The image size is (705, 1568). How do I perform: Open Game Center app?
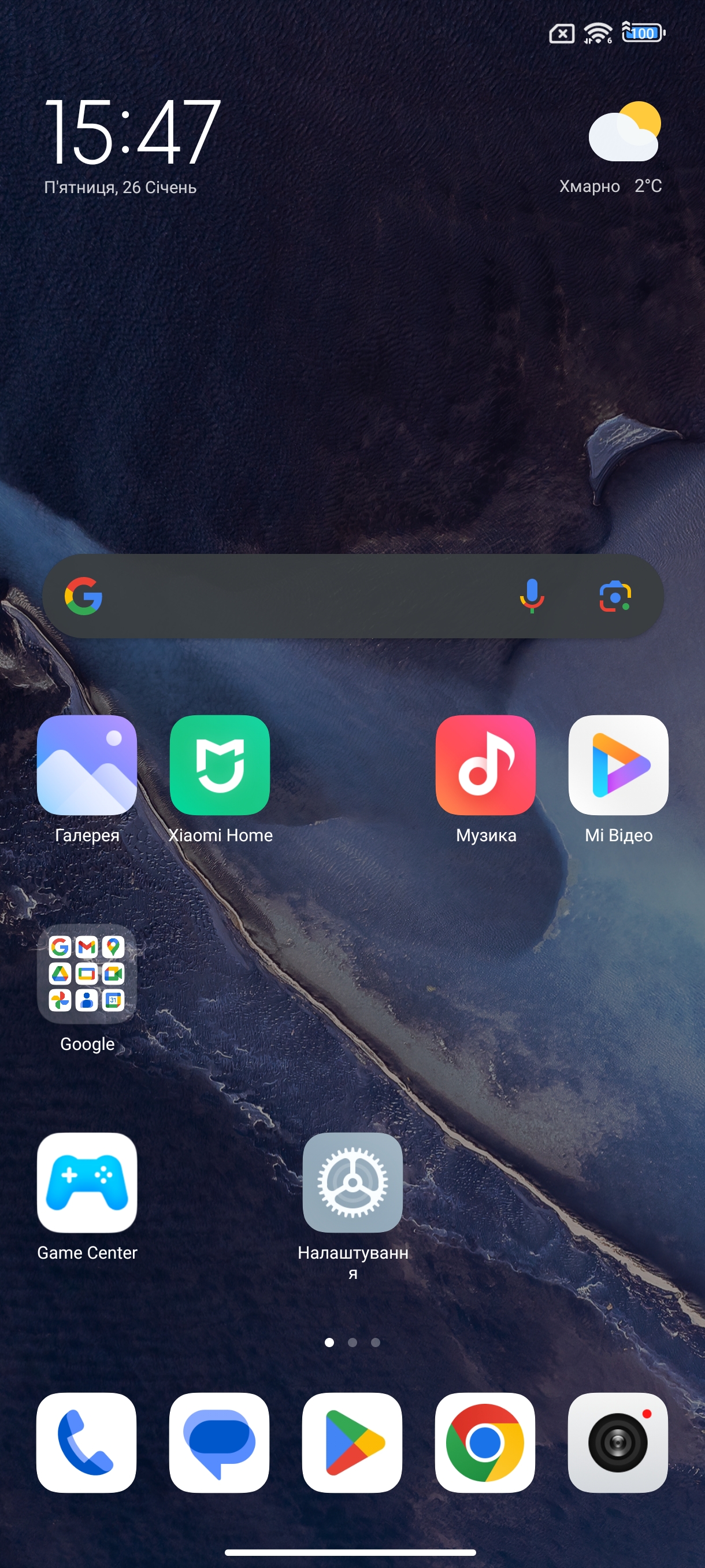point(87,1182)
